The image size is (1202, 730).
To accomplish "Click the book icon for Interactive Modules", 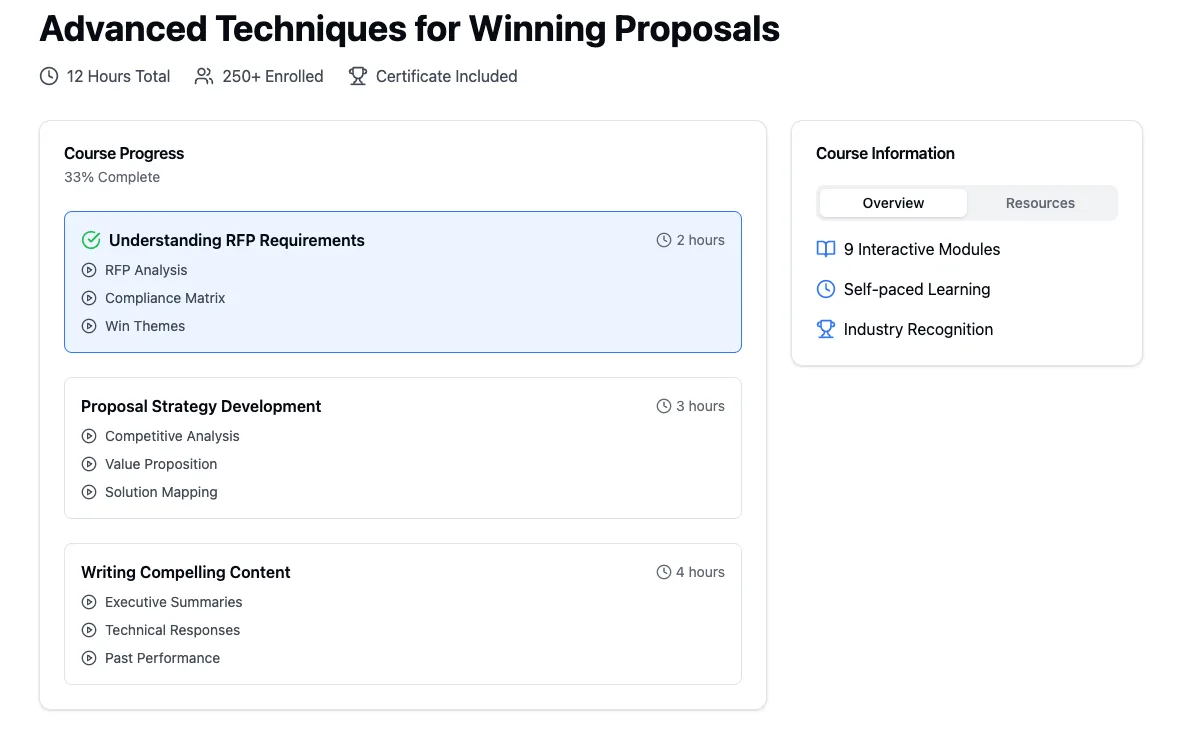I will [x=826, y=249].
